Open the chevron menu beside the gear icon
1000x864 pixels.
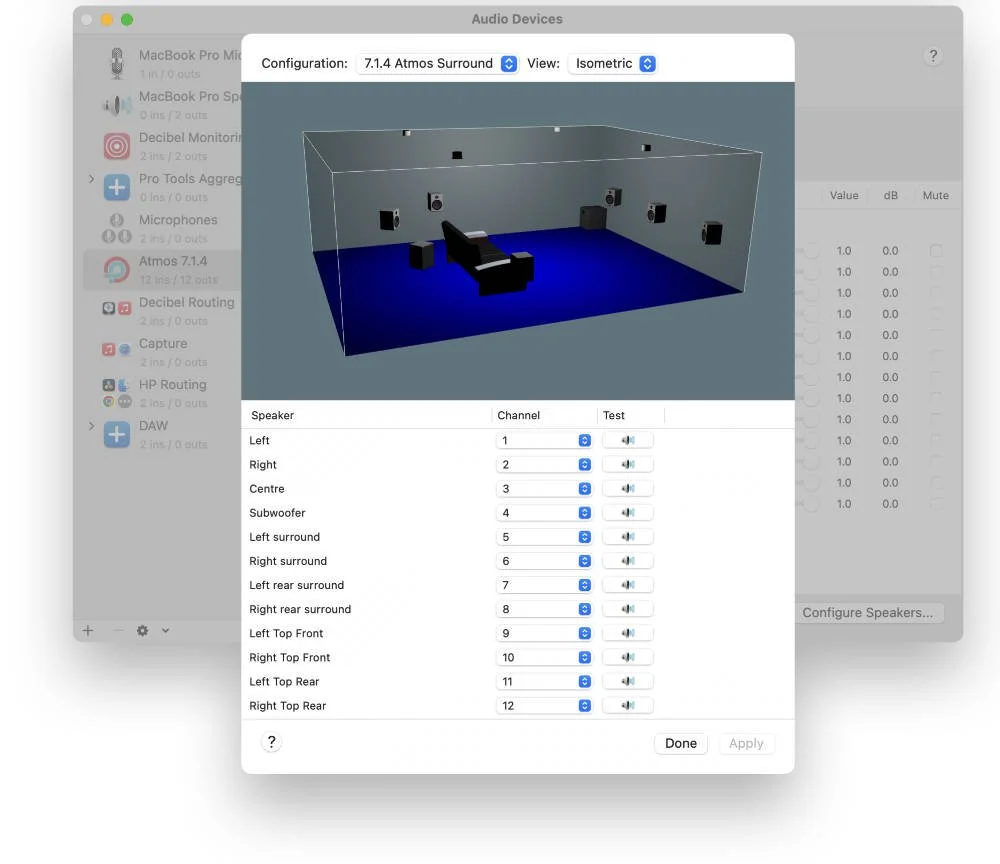[165, 631]
